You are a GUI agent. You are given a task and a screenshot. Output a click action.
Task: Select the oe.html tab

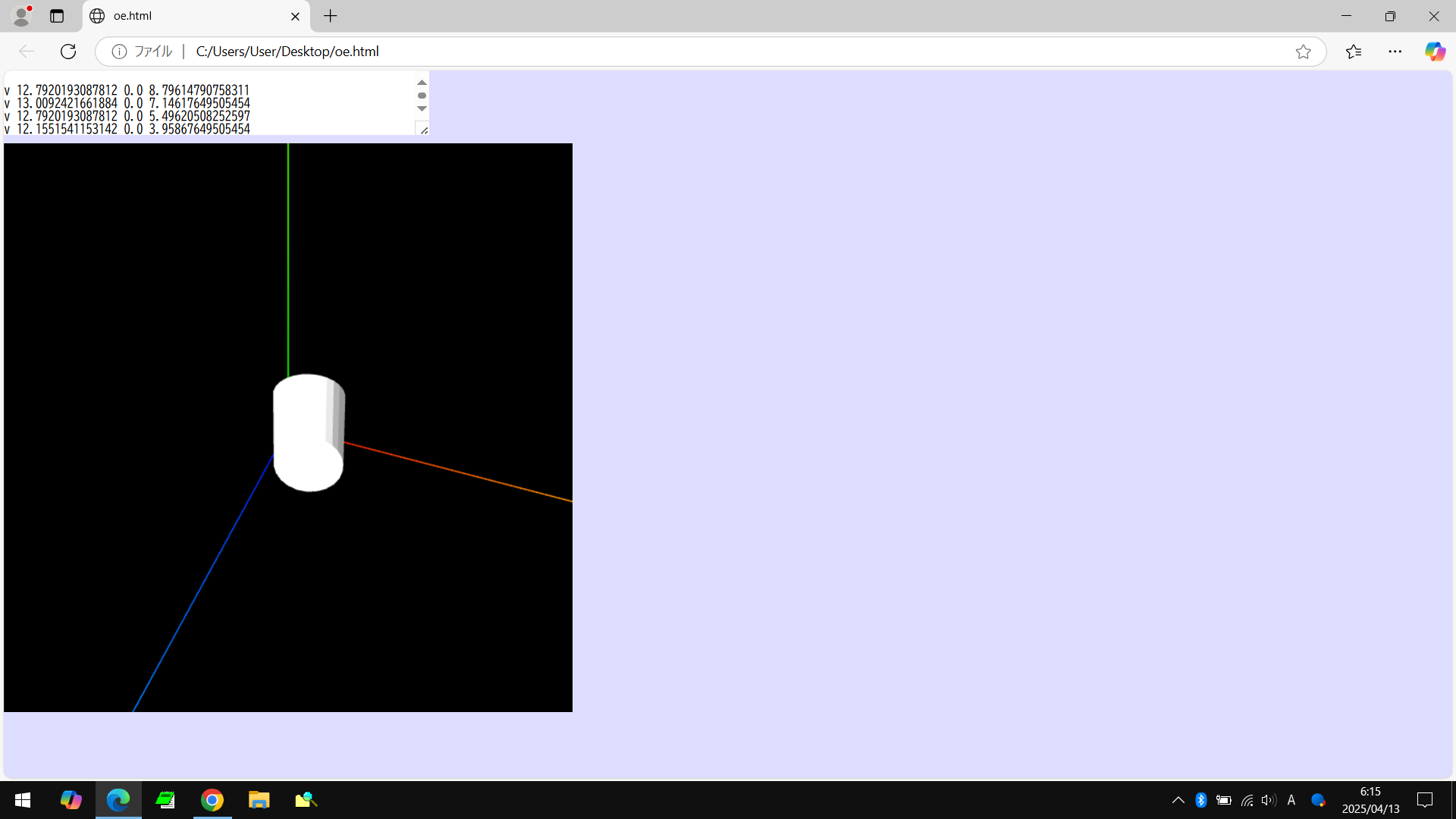click(x=182, y=16)
